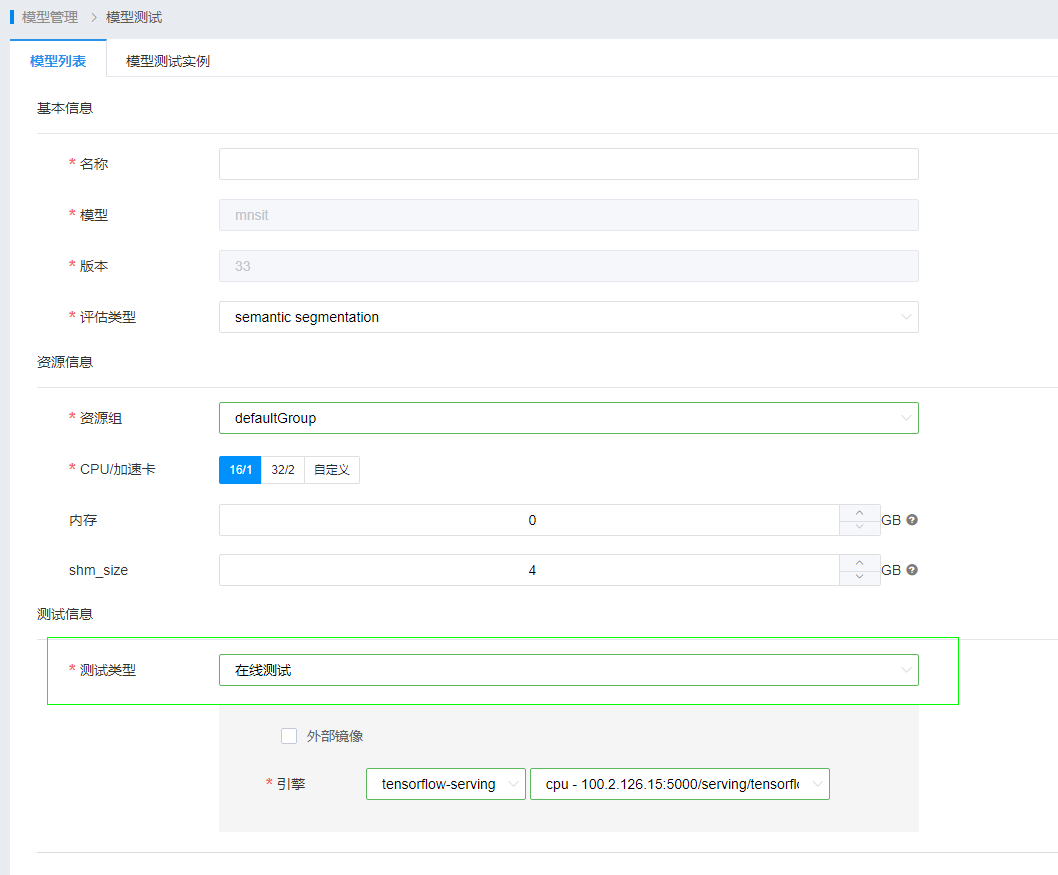Viewport: 1058px width, 875px height.
Task: Select the 模型列表 tab
Action: pos(58,61)
